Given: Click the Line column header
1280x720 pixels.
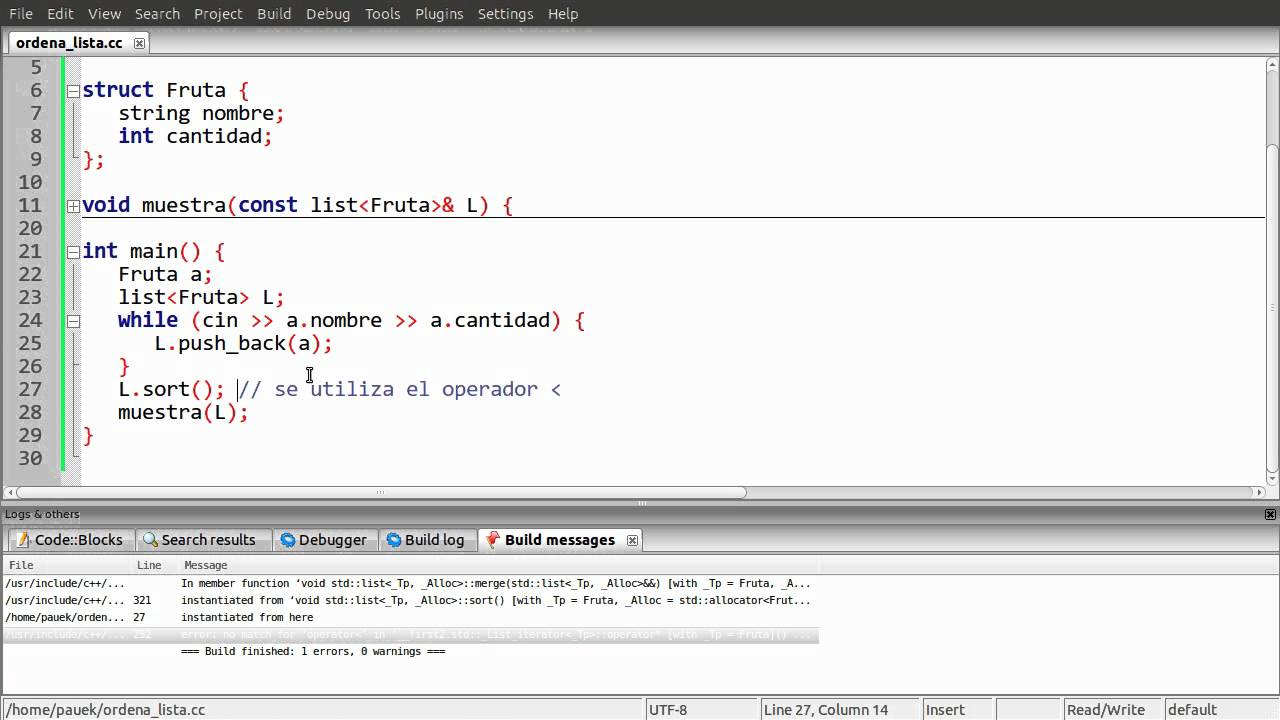Looking at the screenshot, I should (x=155, y=565).
